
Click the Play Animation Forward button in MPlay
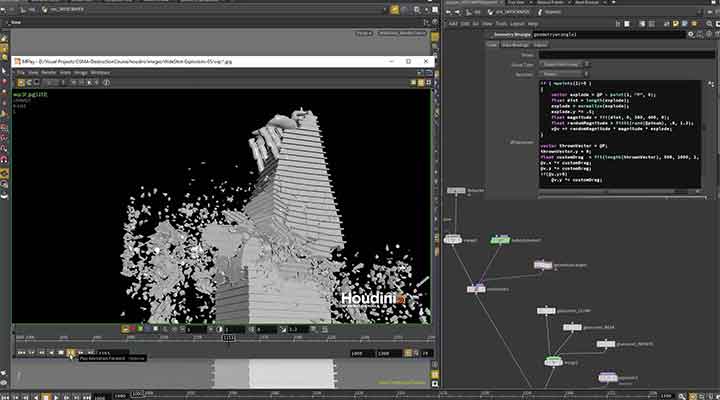[x=70, y=352]
